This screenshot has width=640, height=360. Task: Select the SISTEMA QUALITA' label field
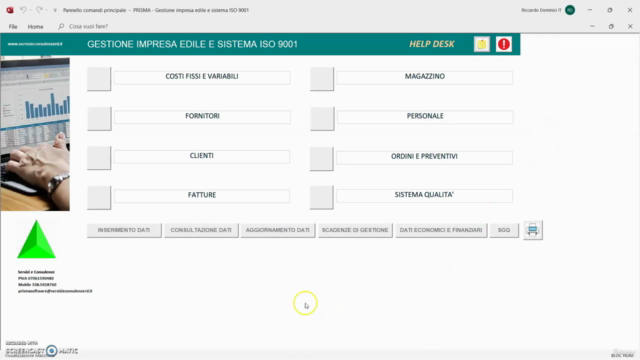(424, 196)
